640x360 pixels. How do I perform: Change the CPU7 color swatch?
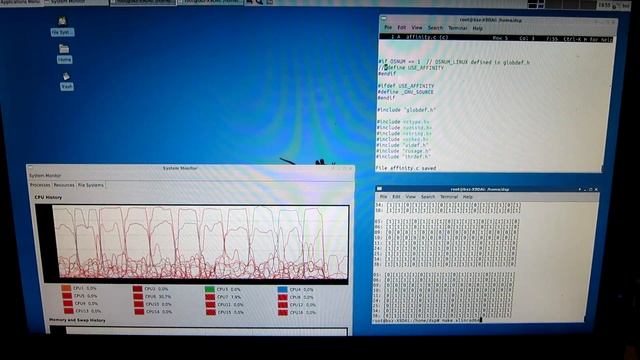(x=210, y=297)
